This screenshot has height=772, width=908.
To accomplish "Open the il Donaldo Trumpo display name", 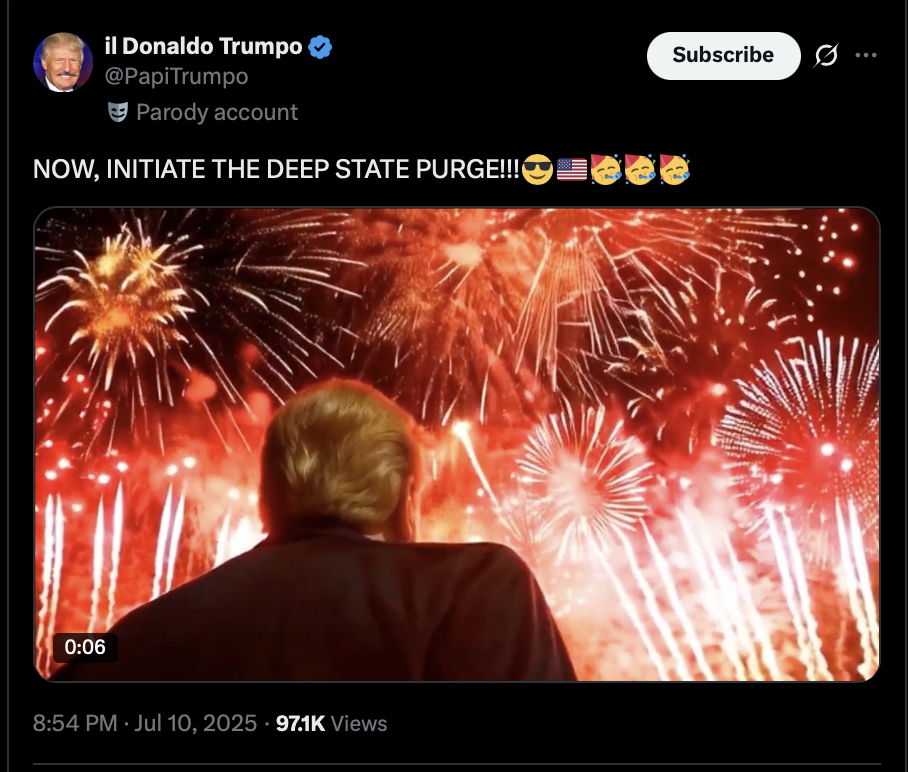I will (203, 46).
